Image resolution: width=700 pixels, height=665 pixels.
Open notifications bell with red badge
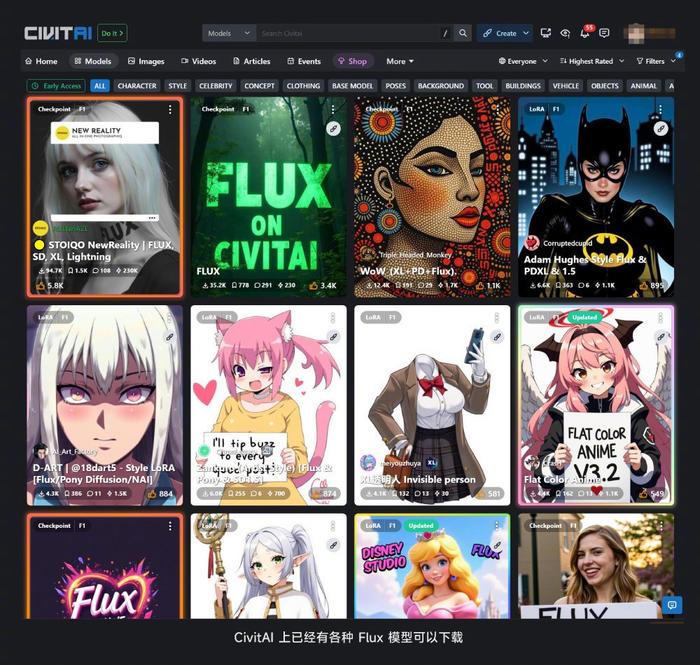(585, 33)
